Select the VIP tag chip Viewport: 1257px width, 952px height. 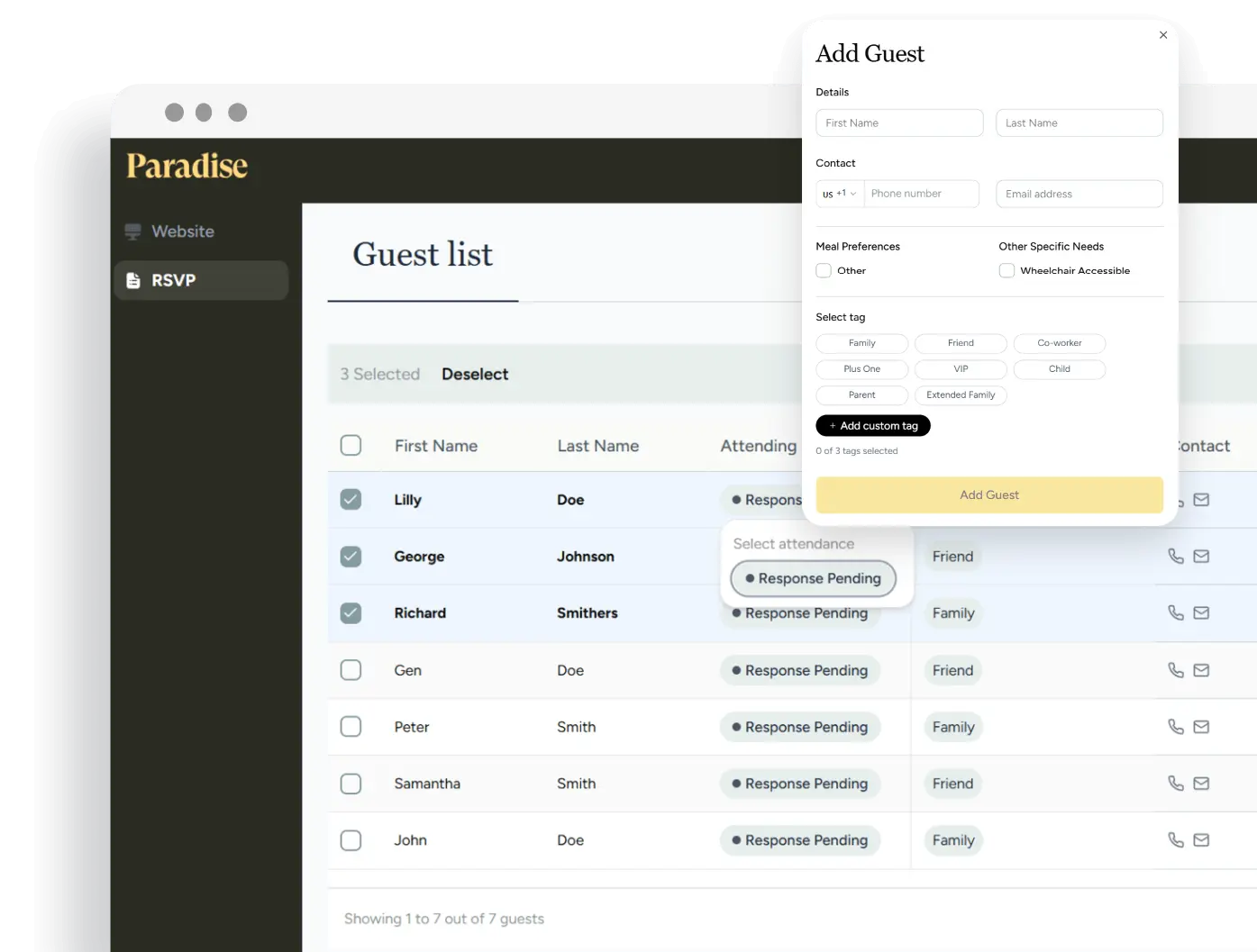[x=961, y=369]
